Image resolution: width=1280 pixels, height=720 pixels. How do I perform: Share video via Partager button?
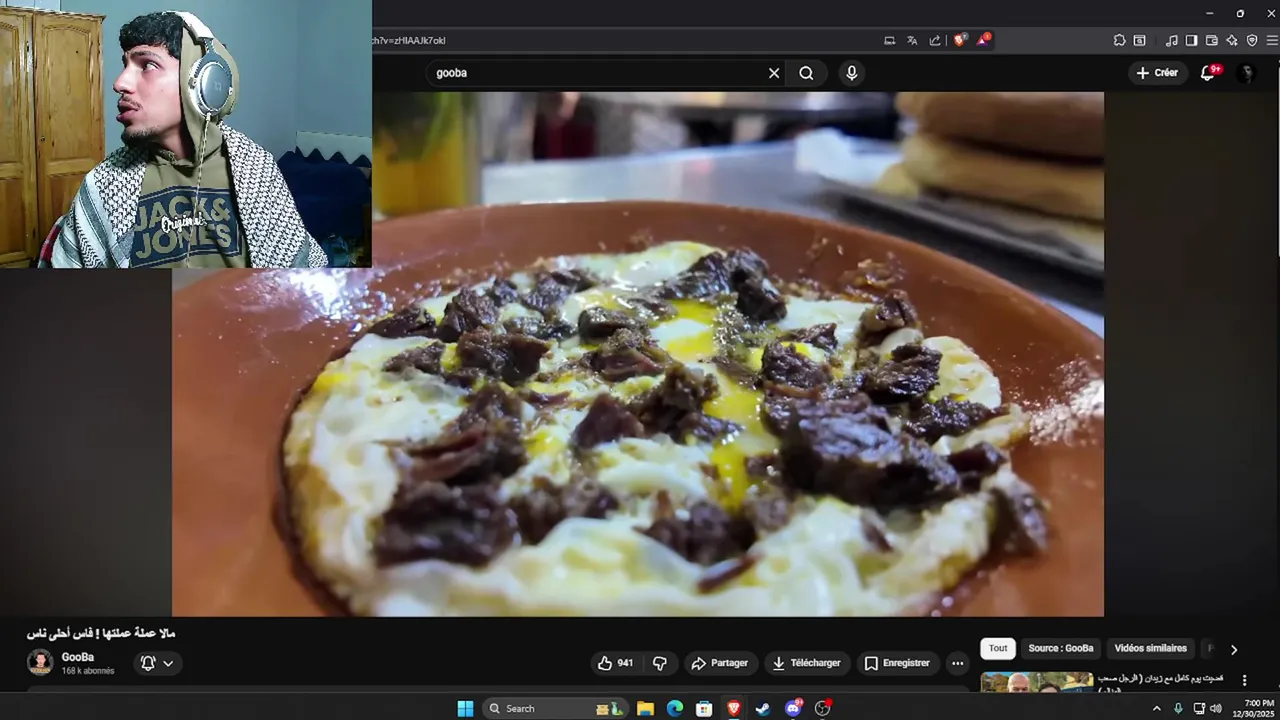[720, 663]
